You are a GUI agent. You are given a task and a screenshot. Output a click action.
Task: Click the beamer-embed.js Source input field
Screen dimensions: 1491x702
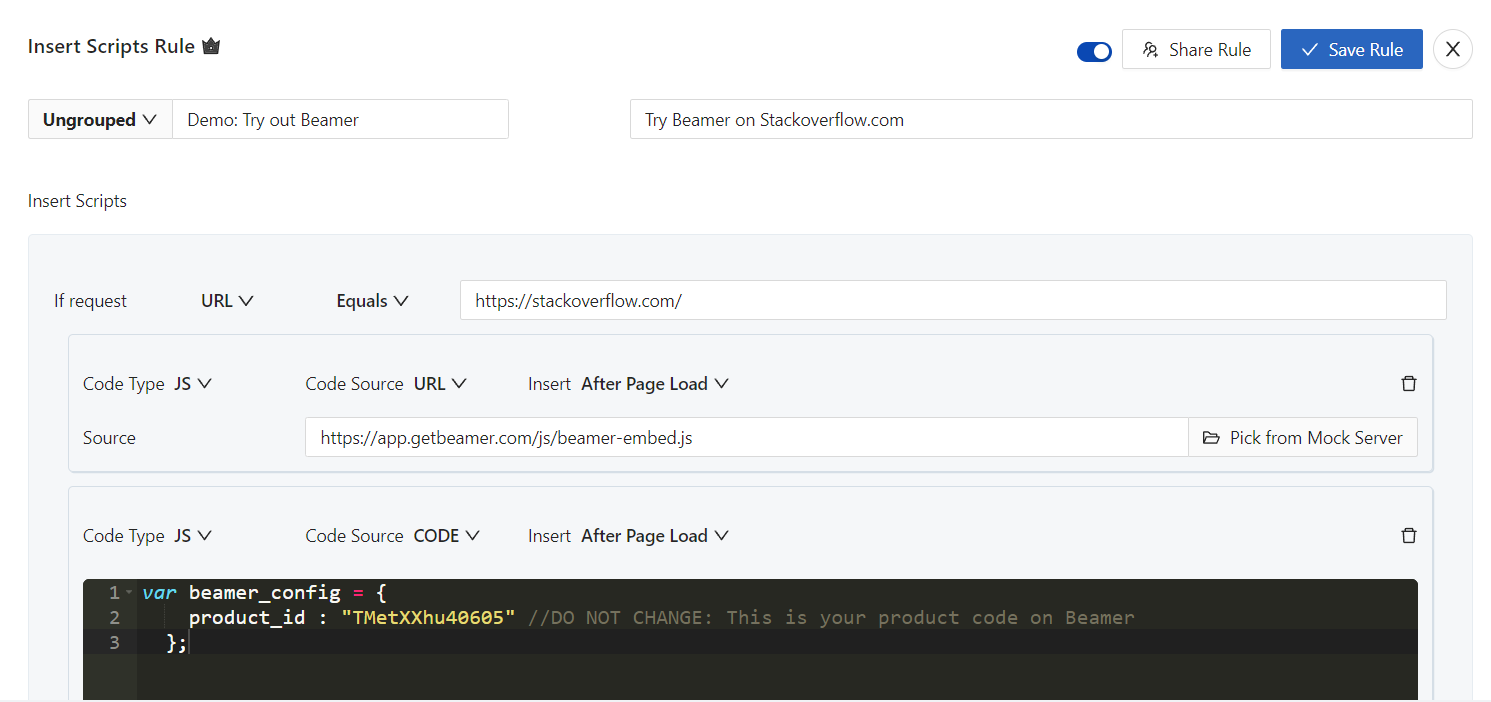[746, 437]
